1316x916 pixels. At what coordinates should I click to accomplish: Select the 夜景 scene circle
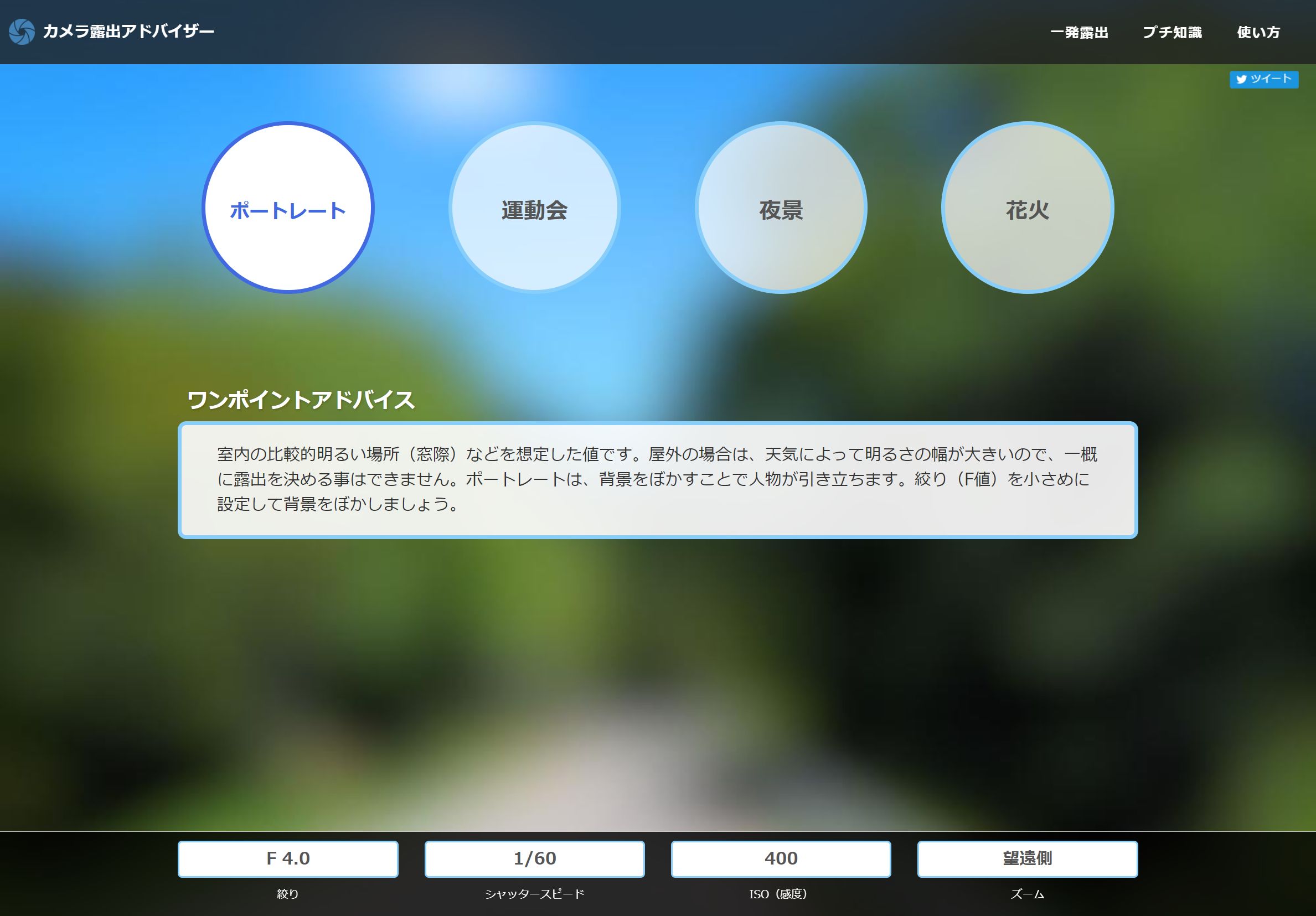coord(781,208)
